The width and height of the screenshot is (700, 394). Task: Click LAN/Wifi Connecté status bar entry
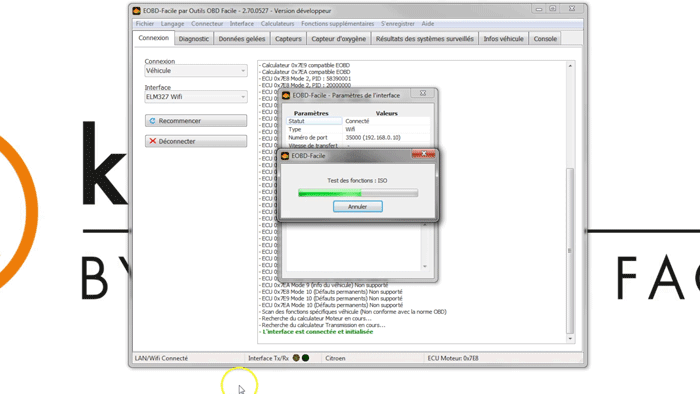pyautogui.click(x=161, y=358)
